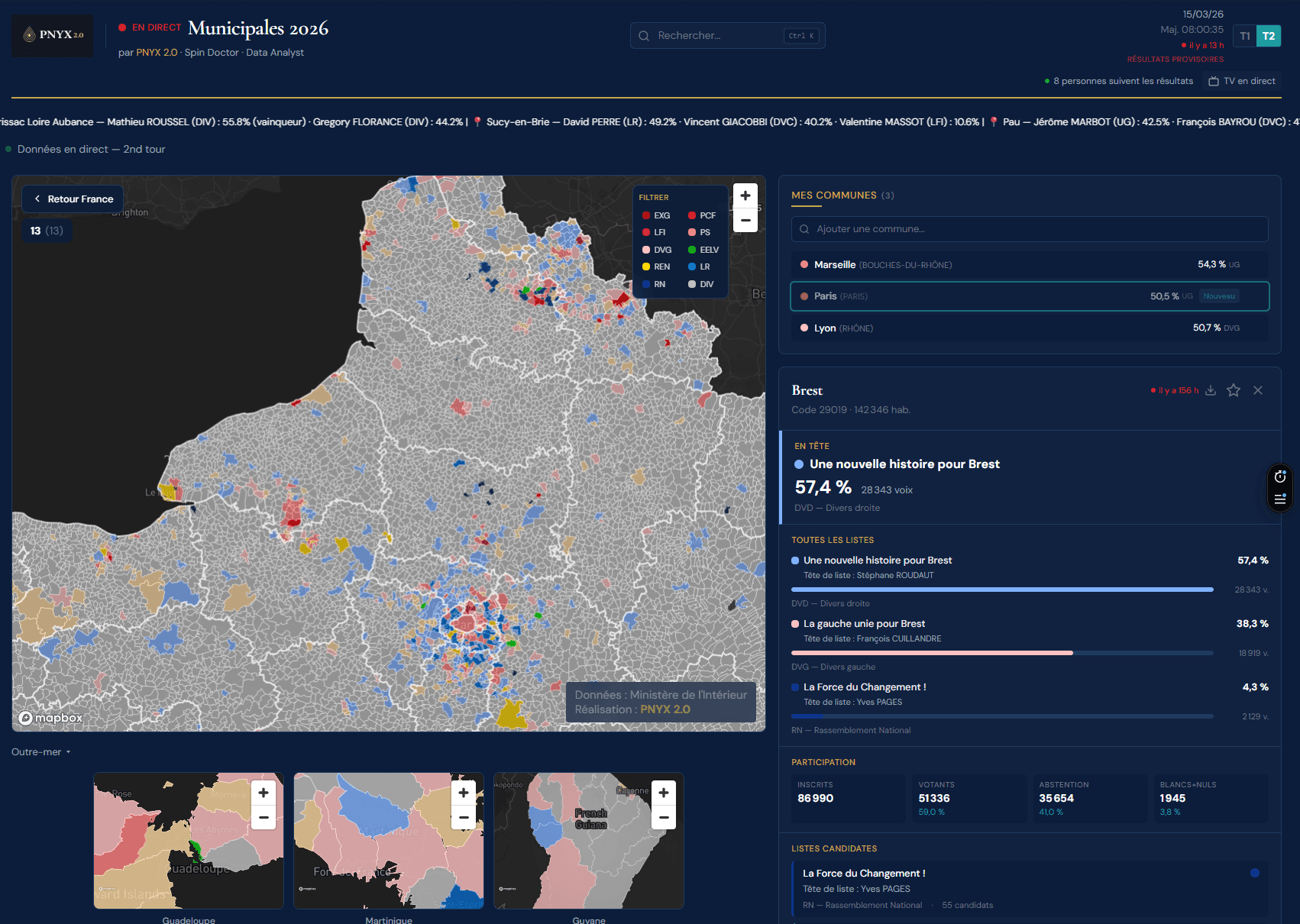This screenshot has height=924, width=1300.
Task: Open the auto-refresh timer widget
Action: (x=1279, y=476)
